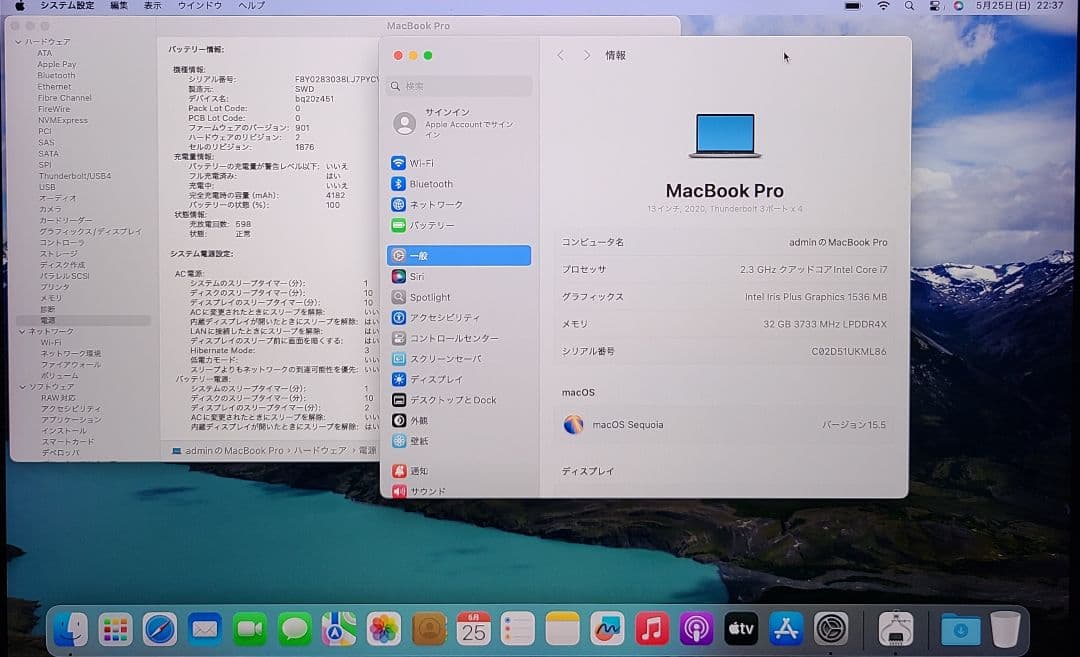Viewport: 1080px width, 657px height.
Task: Click サインイン with Apple Account
Action: [x=459, y=123]
